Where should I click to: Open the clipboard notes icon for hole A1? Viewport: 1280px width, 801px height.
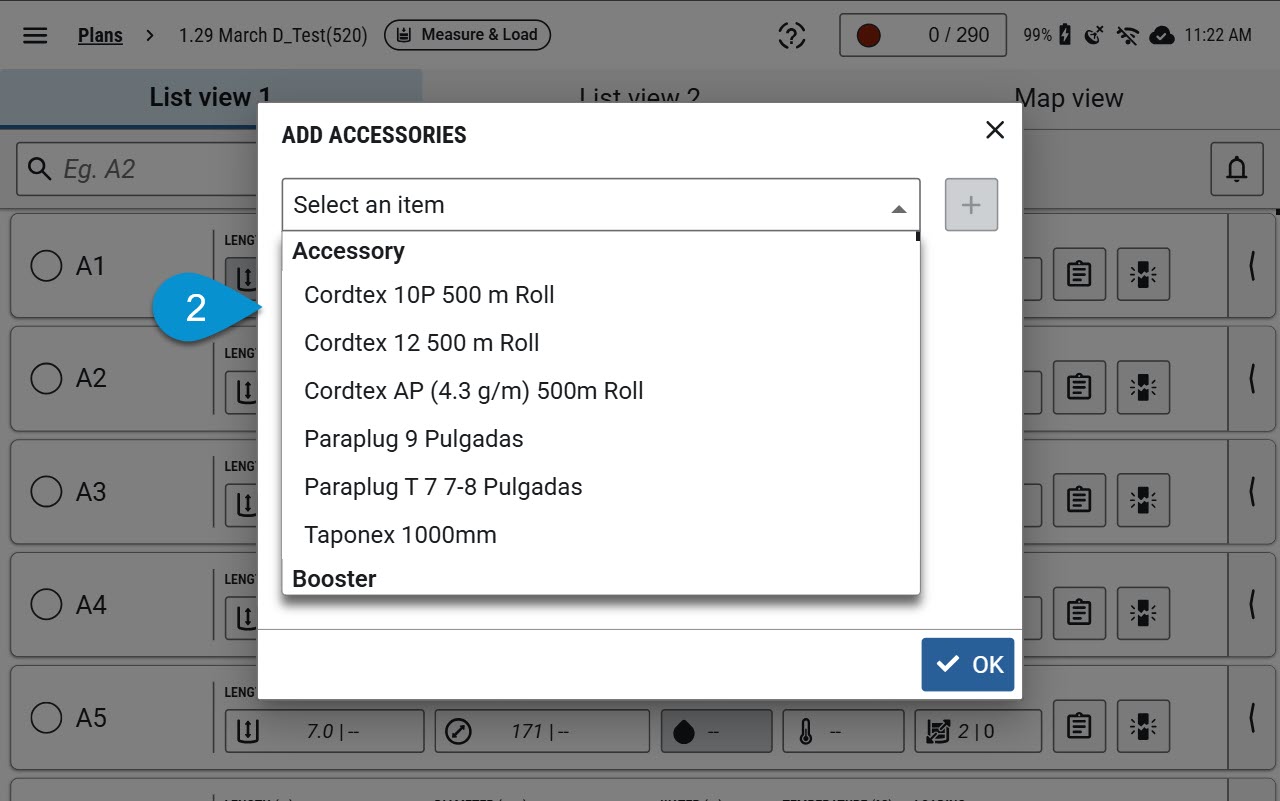pyautogui.click(x=1079, y=273)
